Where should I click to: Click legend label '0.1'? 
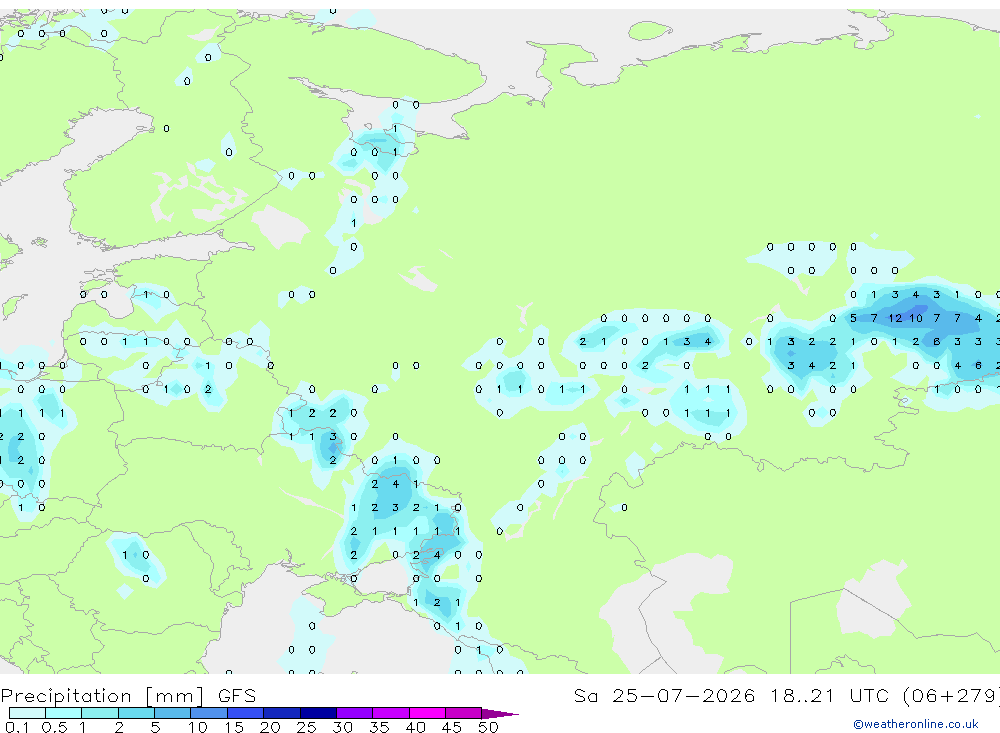click(17, 727)
